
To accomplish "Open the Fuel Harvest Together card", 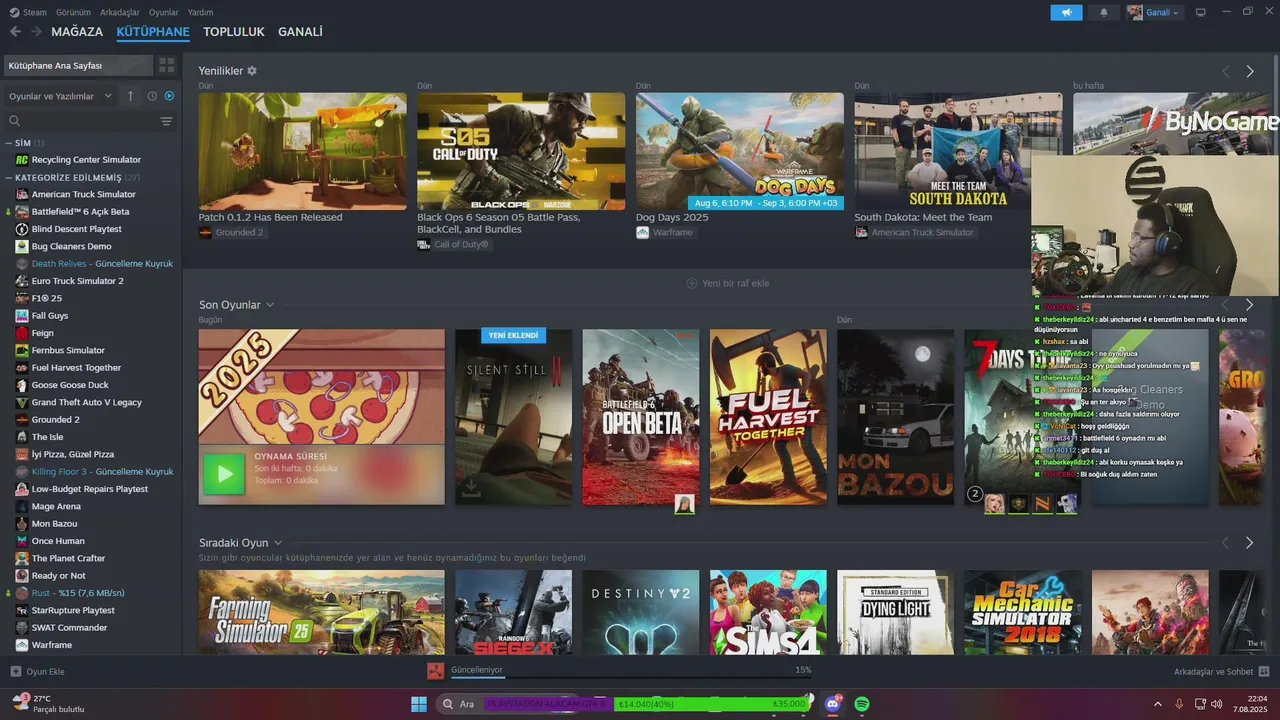I will (768, 417).
